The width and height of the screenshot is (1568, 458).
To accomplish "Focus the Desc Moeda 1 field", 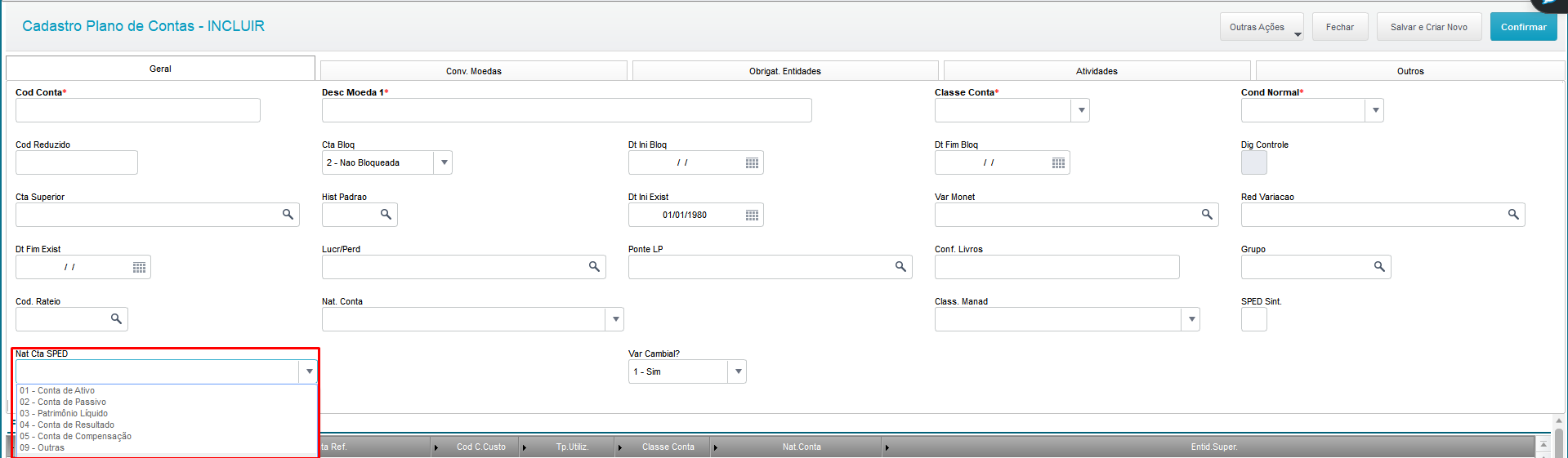I will click(x=567, y=110).
